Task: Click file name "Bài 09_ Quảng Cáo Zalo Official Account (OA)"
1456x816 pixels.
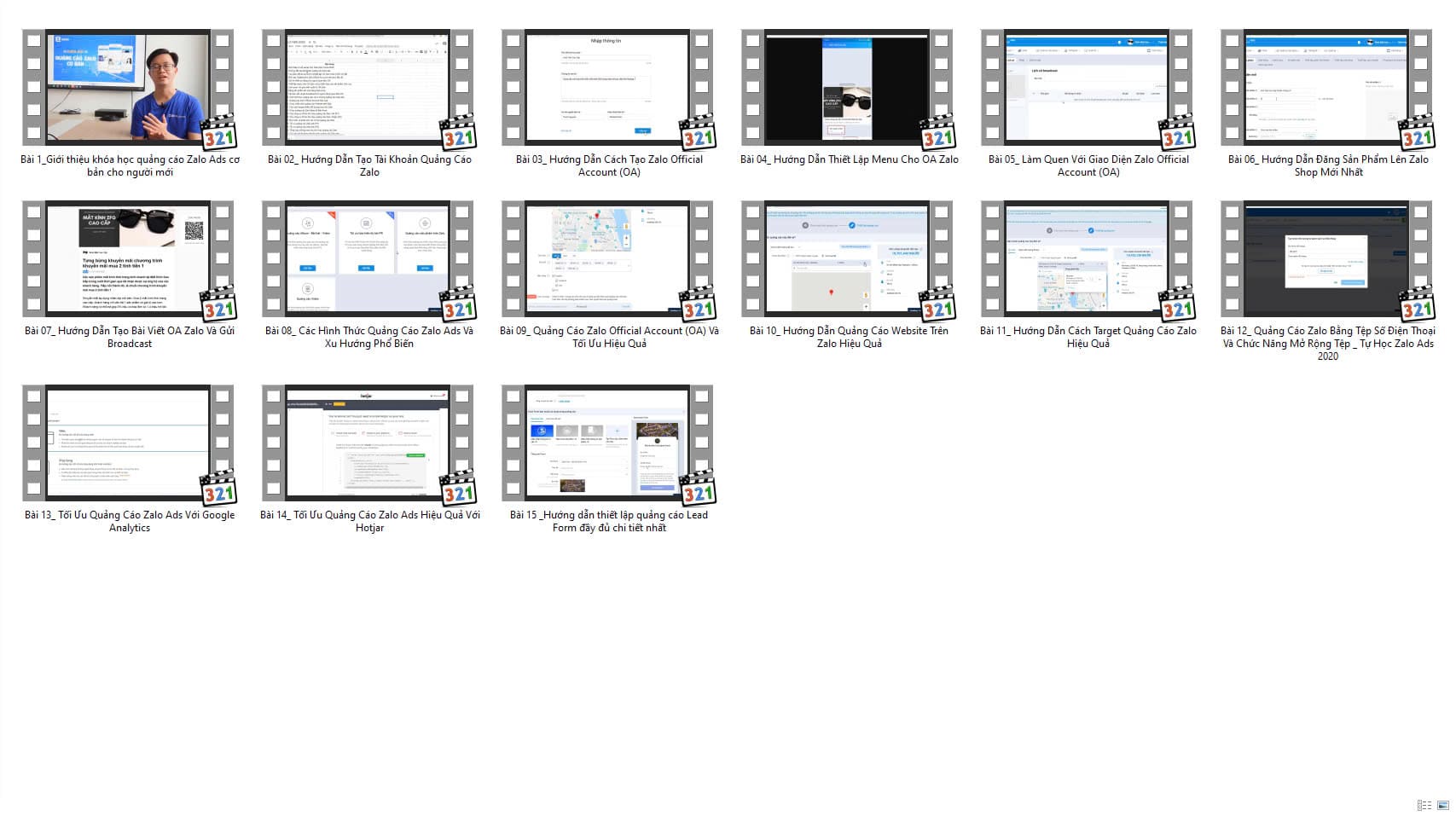Action: coord(609,337)
